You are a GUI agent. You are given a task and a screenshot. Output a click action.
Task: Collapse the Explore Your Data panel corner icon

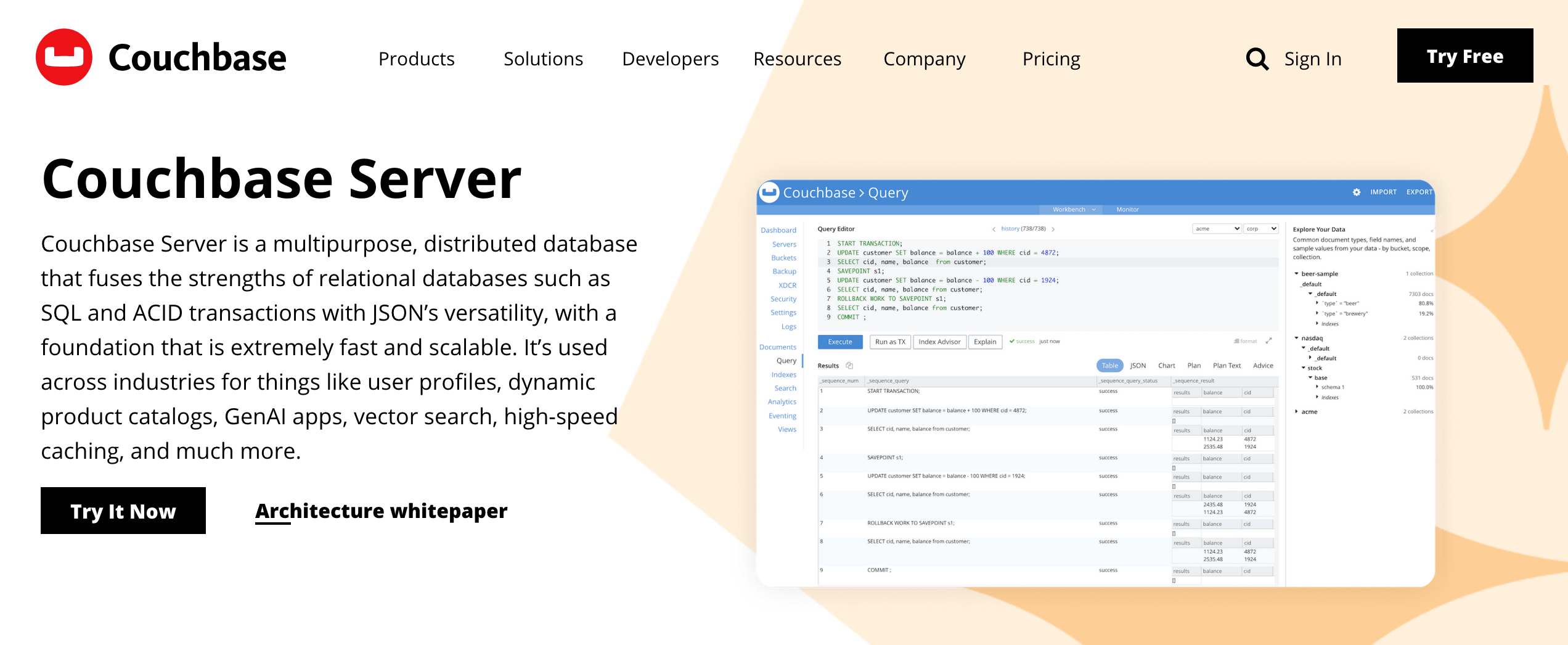click(x=1431, y=231)
